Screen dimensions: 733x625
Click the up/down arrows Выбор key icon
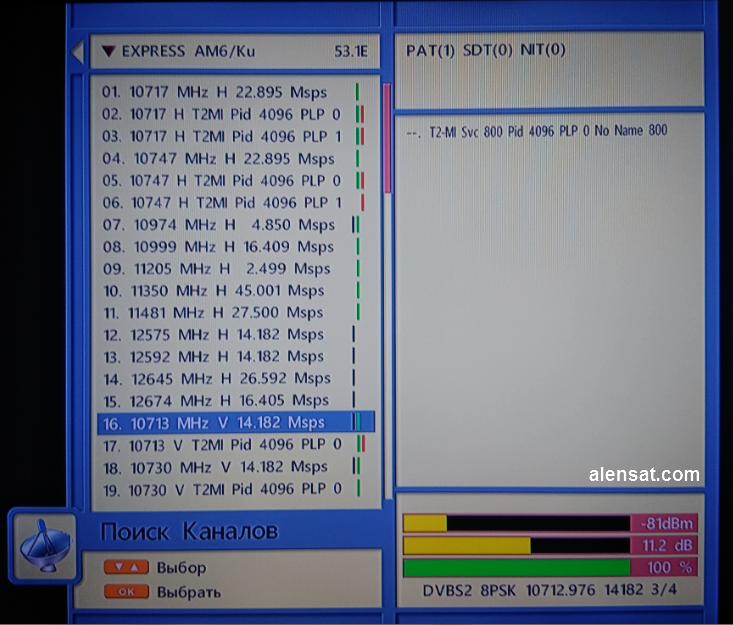tap(126, 568)
